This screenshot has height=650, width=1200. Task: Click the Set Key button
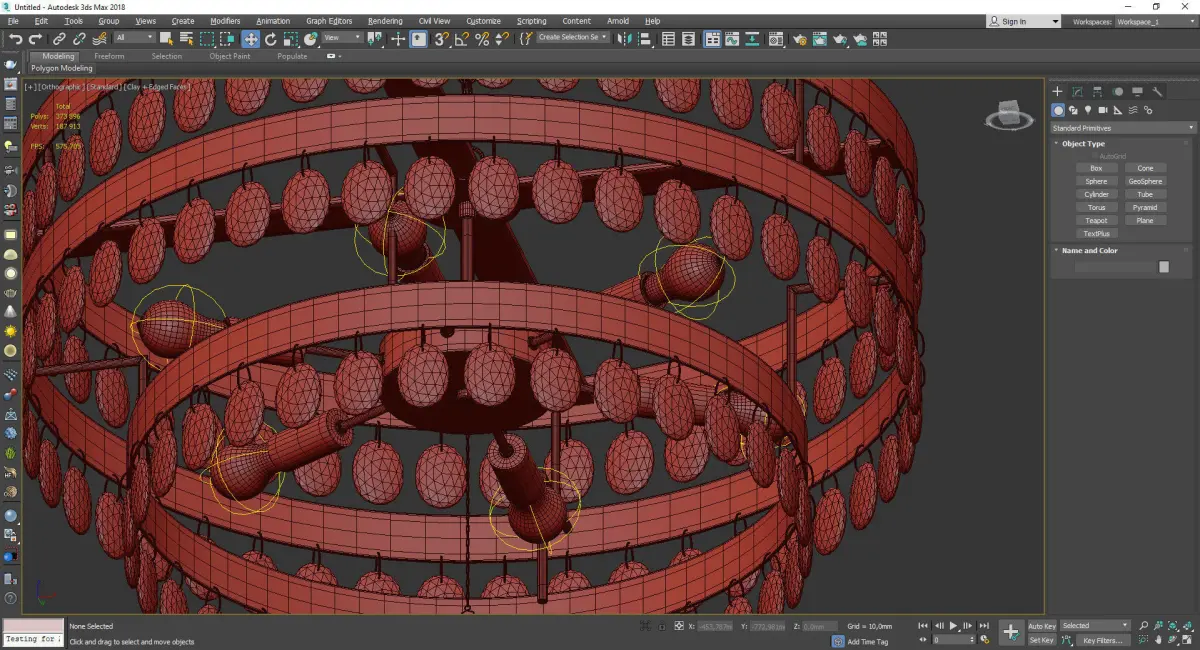[1042, 640]
